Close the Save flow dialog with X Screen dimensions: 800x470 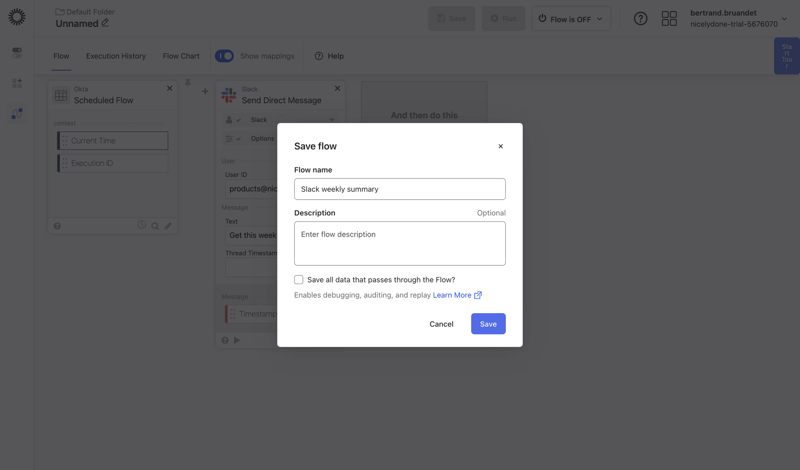pos(501,146)
